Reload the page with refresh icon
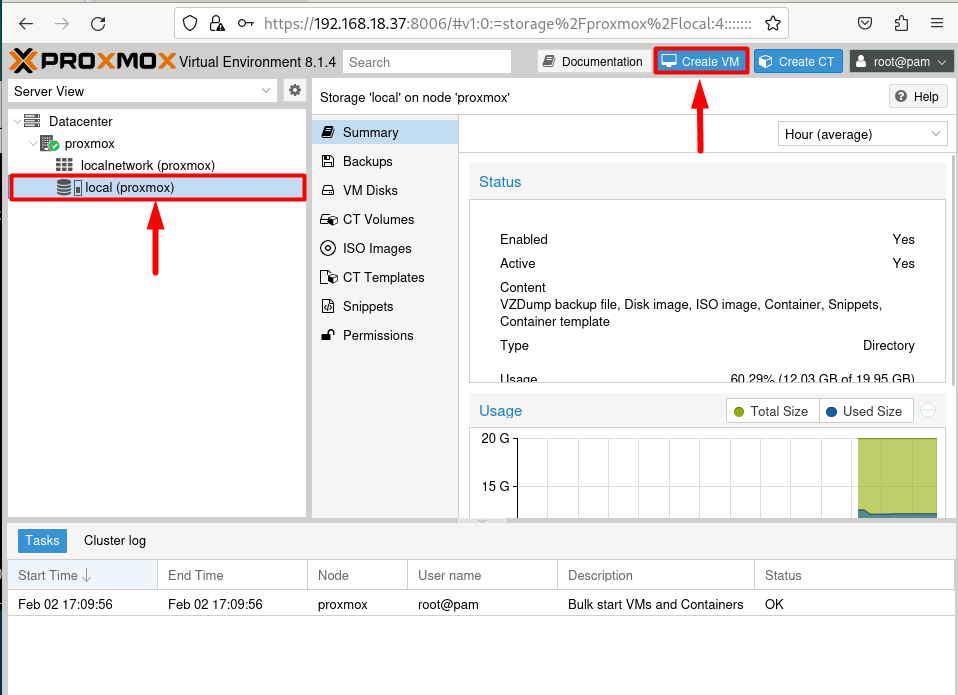This screenshot has width=958, height=695. coord(98,24)
